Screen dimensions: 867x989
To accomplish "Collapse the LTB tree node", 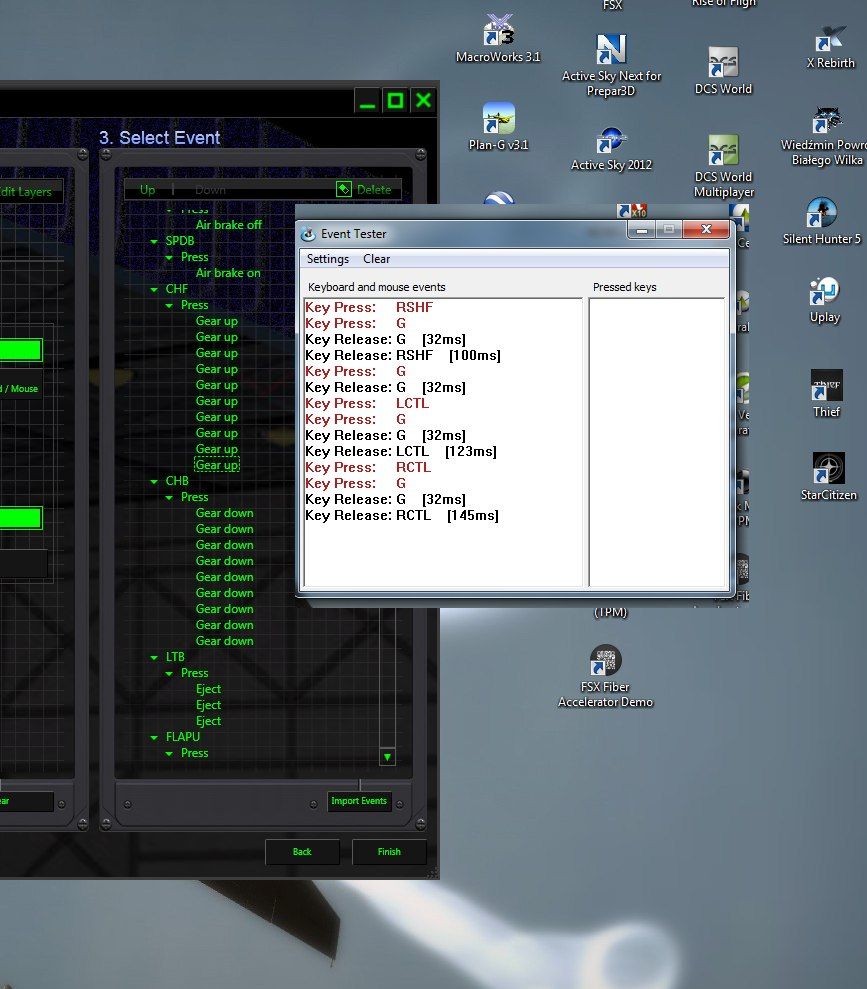I will click(x=154, y=657).
